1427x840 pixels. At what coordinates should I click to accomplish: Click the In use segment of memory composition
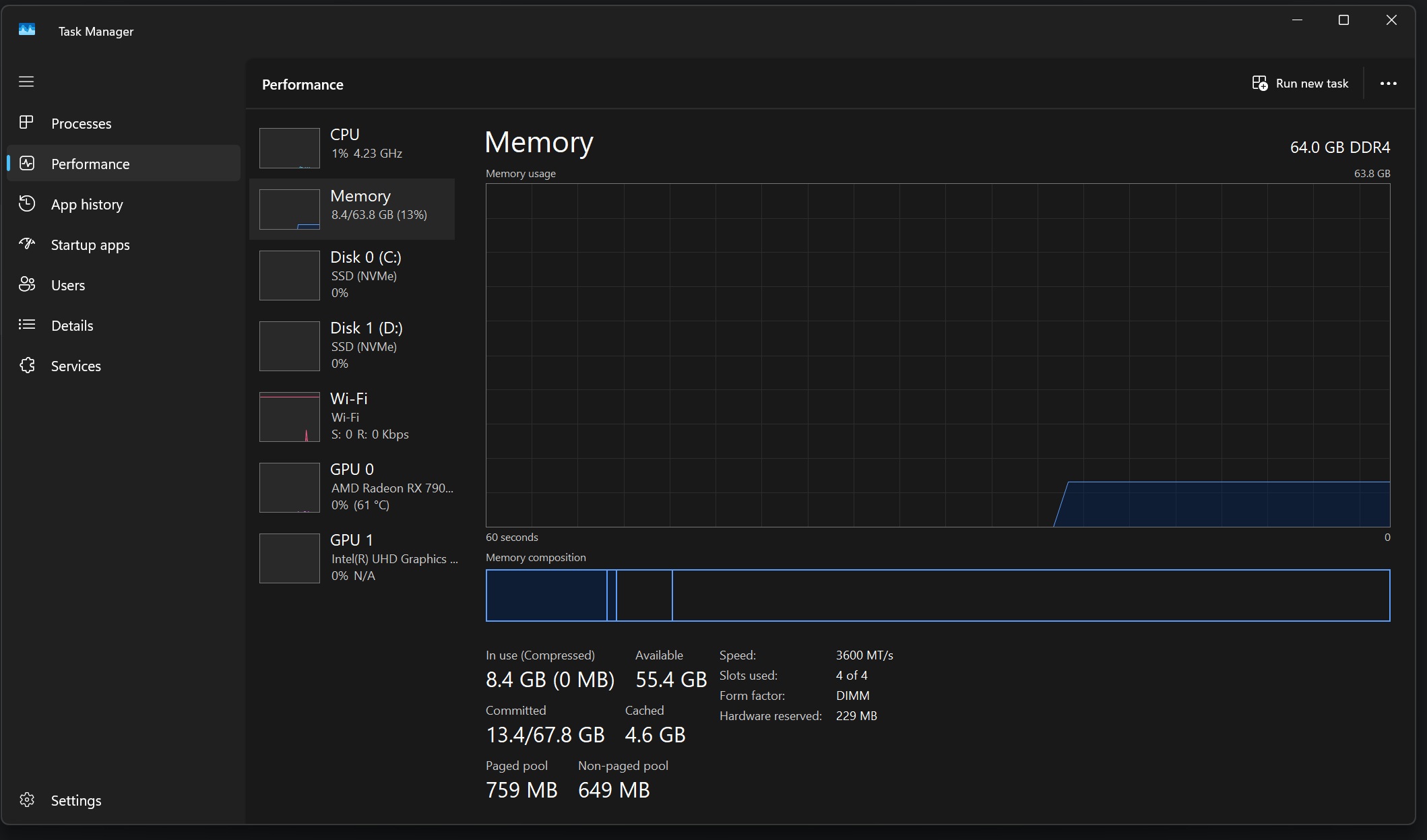pyautogui.click(x=546, y=595)
